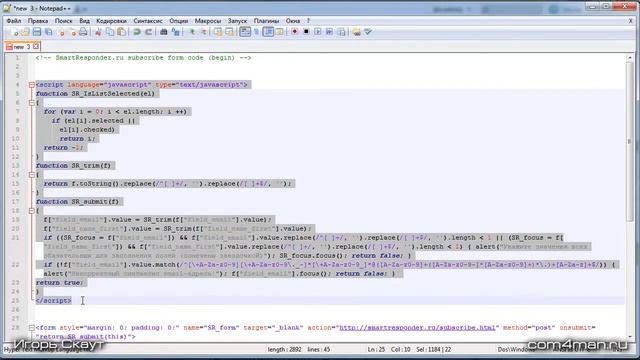Open Replace dialog toolbar icon

(176, 32)
